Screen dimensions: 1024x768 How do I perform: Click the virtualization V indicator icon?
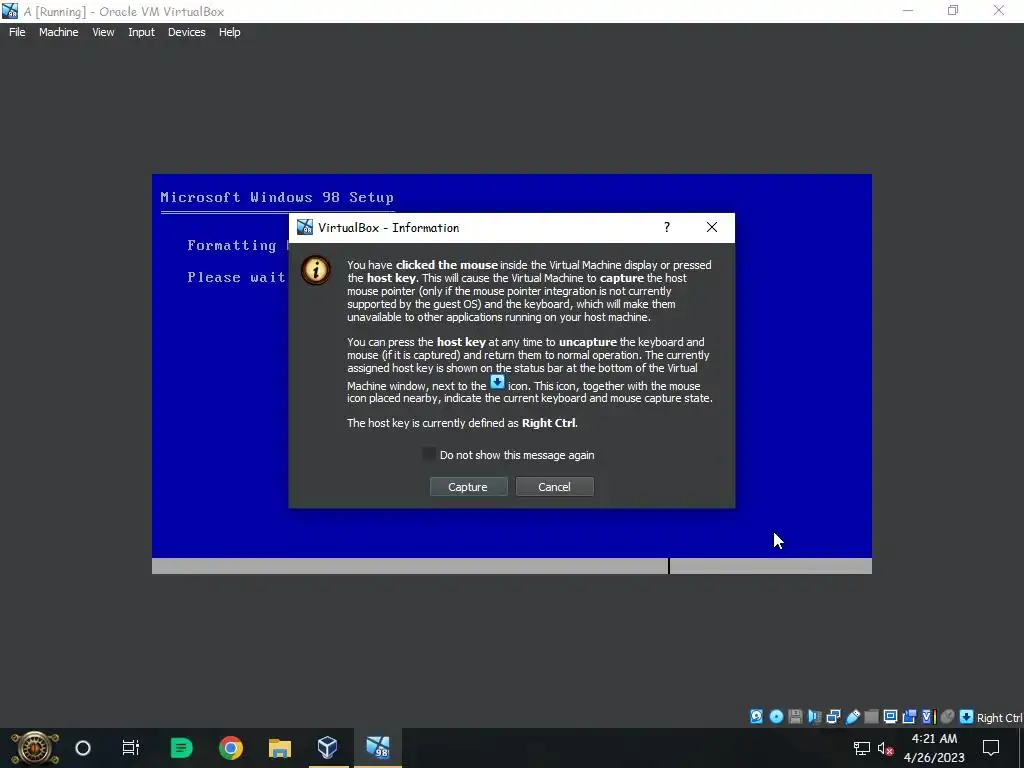929,716
